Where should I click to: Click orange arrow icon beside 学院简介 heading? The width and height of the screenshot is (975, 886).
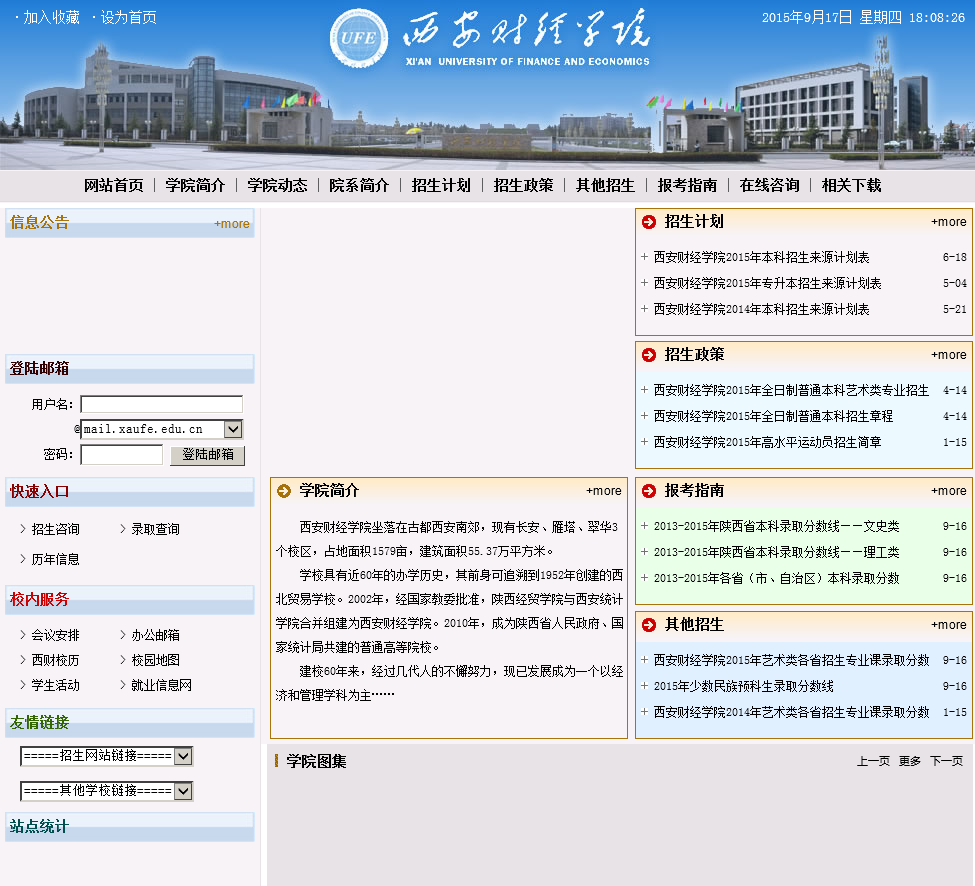click(284, 491)
